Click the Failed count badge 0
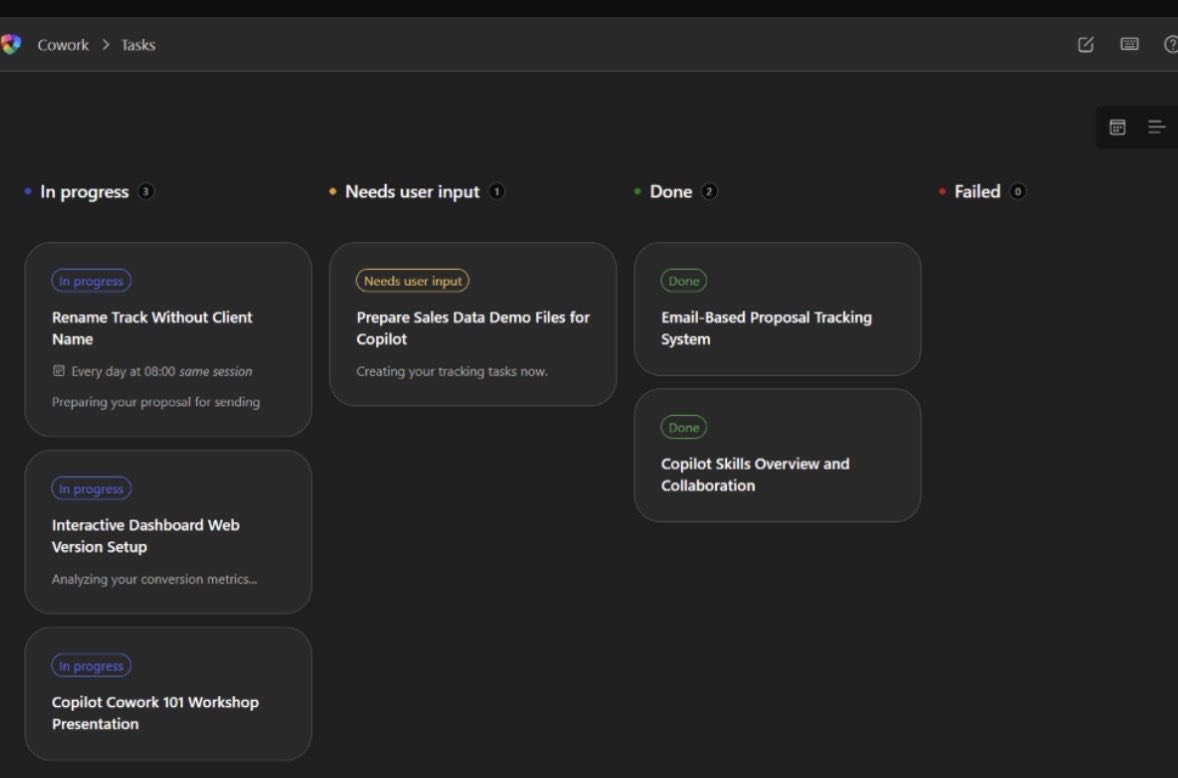This screenshot has height=778, width=1178. (1017, 191)
